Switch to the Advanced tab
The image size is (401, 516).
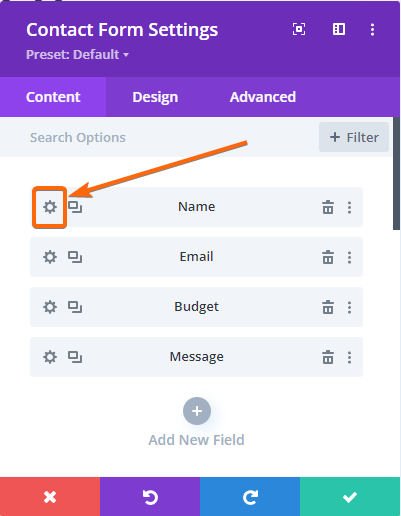pyautogui.click(x=263, y=97)
